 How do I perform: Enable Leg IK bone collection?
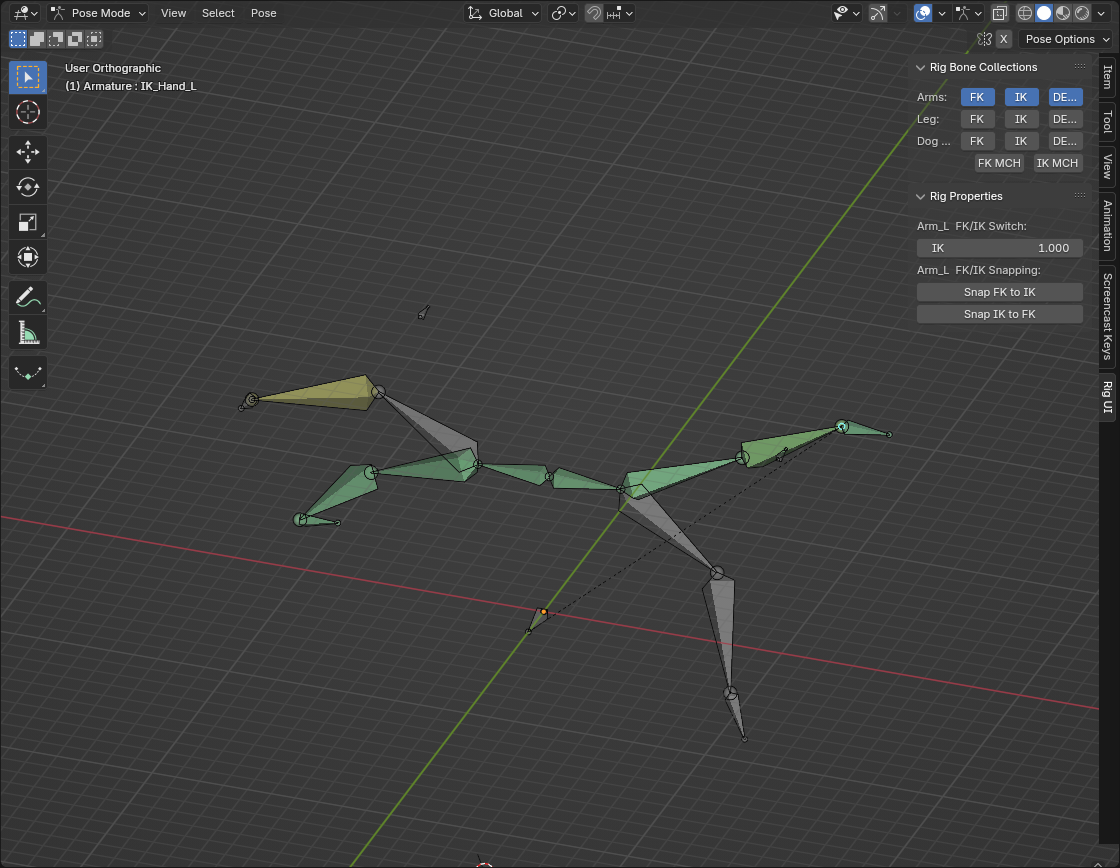pyautogui.click(x=1021, y=119)
